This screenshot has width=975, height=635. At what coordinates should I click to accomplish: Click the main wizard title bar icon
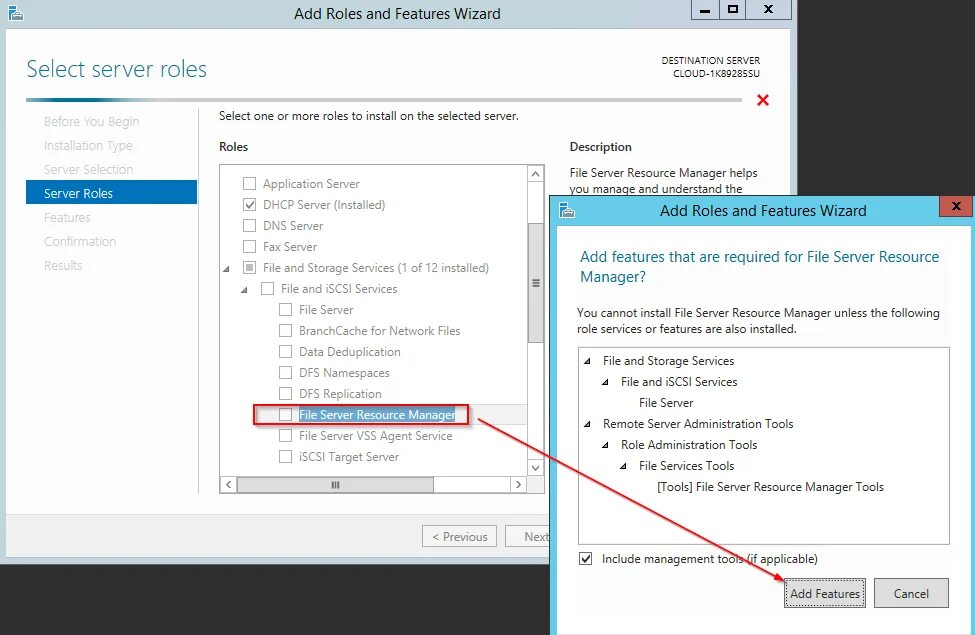click(x=16, y=12)
